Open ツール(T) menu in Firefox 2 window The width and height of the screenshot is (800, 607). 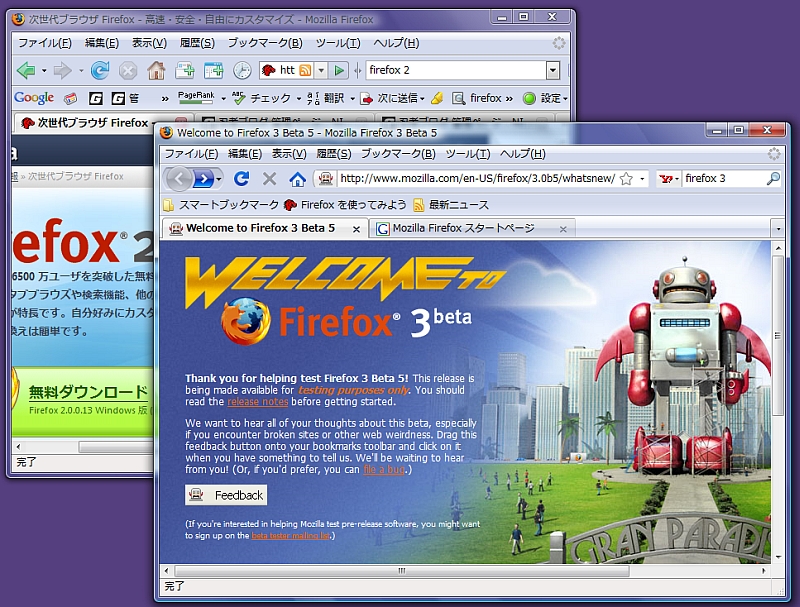click(338, 43)
